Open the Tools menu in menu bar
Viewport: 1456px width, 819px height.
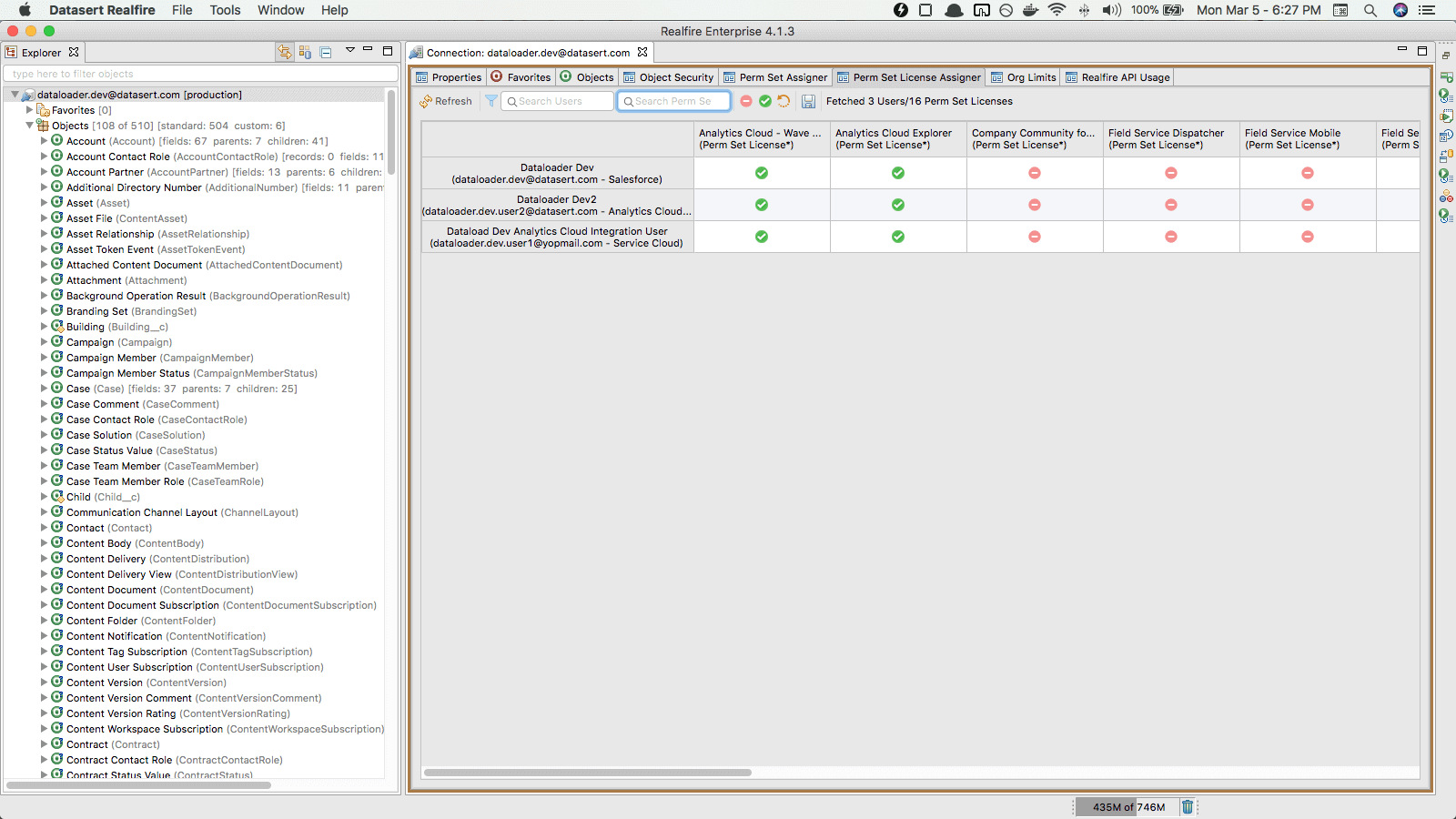[x=225, y=10]
